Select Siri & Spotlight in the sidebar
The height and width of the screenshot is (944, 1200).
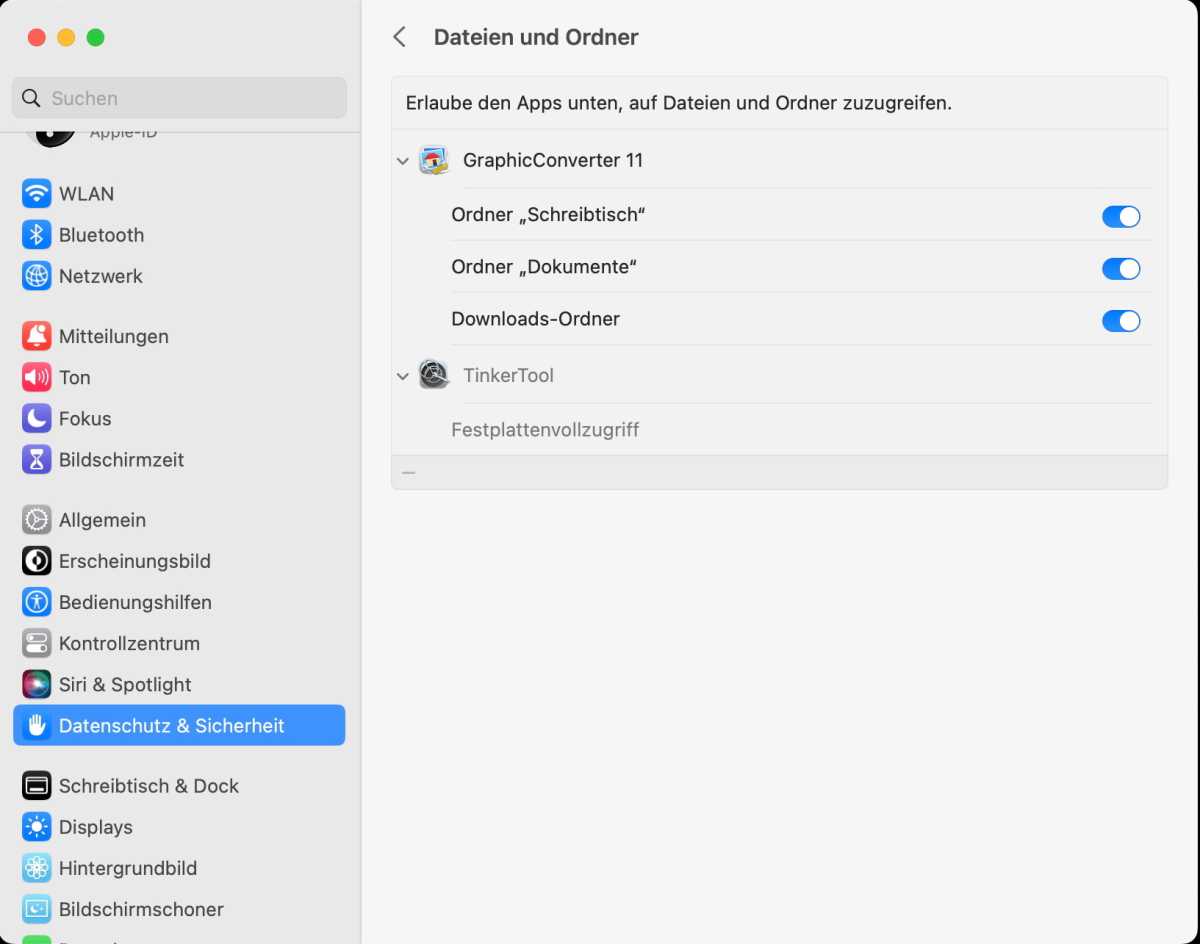coord(179,684)
